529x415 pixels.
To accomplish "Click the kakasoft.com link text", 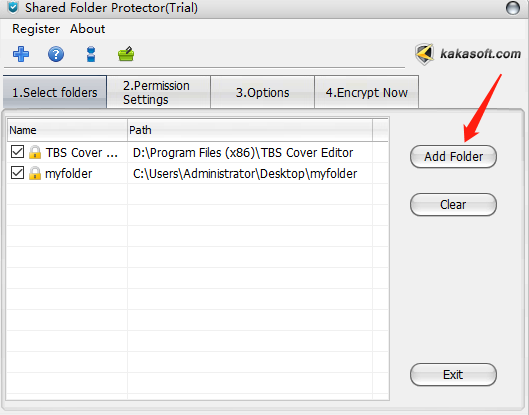I will [480, 54].
